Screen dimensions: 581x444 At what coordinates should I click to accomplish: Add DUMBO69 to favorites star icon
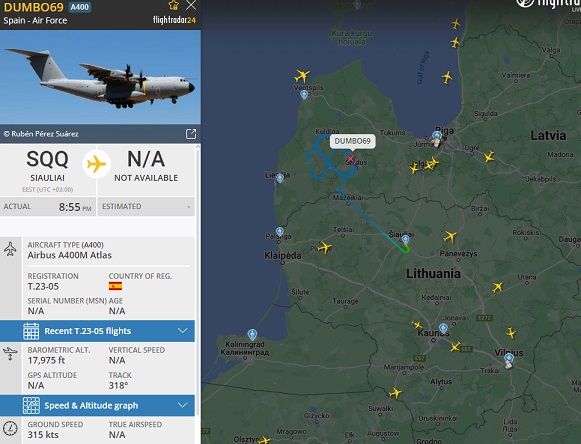coord(173,5)
